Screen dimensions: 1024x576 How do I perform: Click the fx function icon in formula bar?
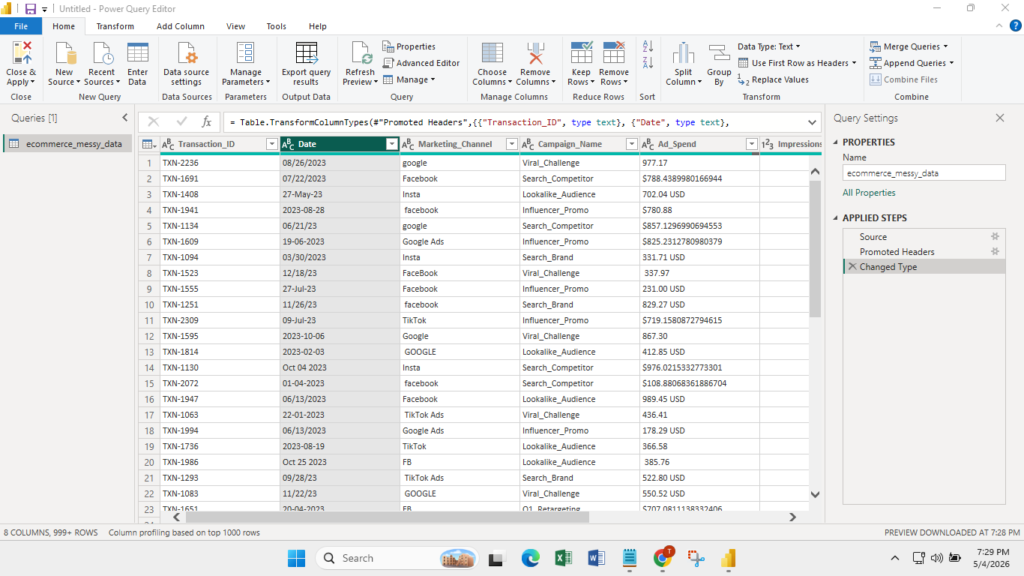coord(206,121)
